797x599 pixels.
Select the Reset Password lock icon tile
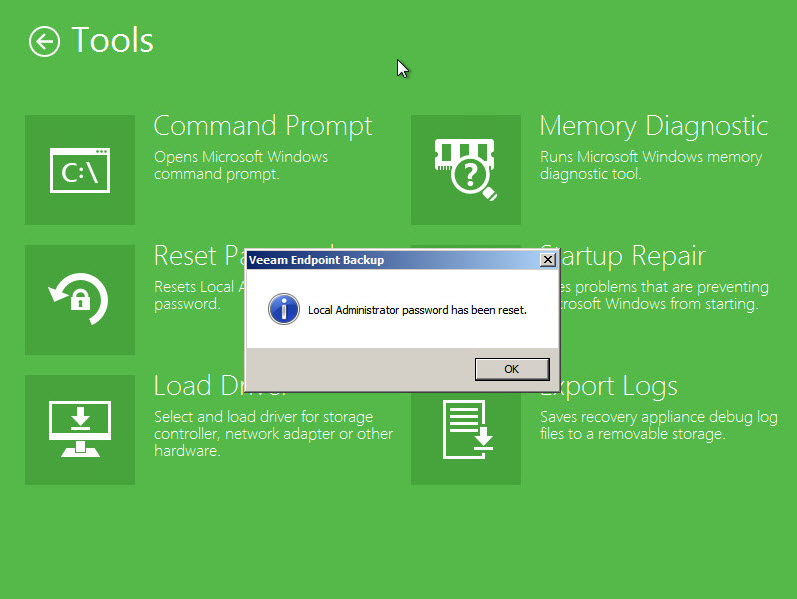(x=80, y=300)
